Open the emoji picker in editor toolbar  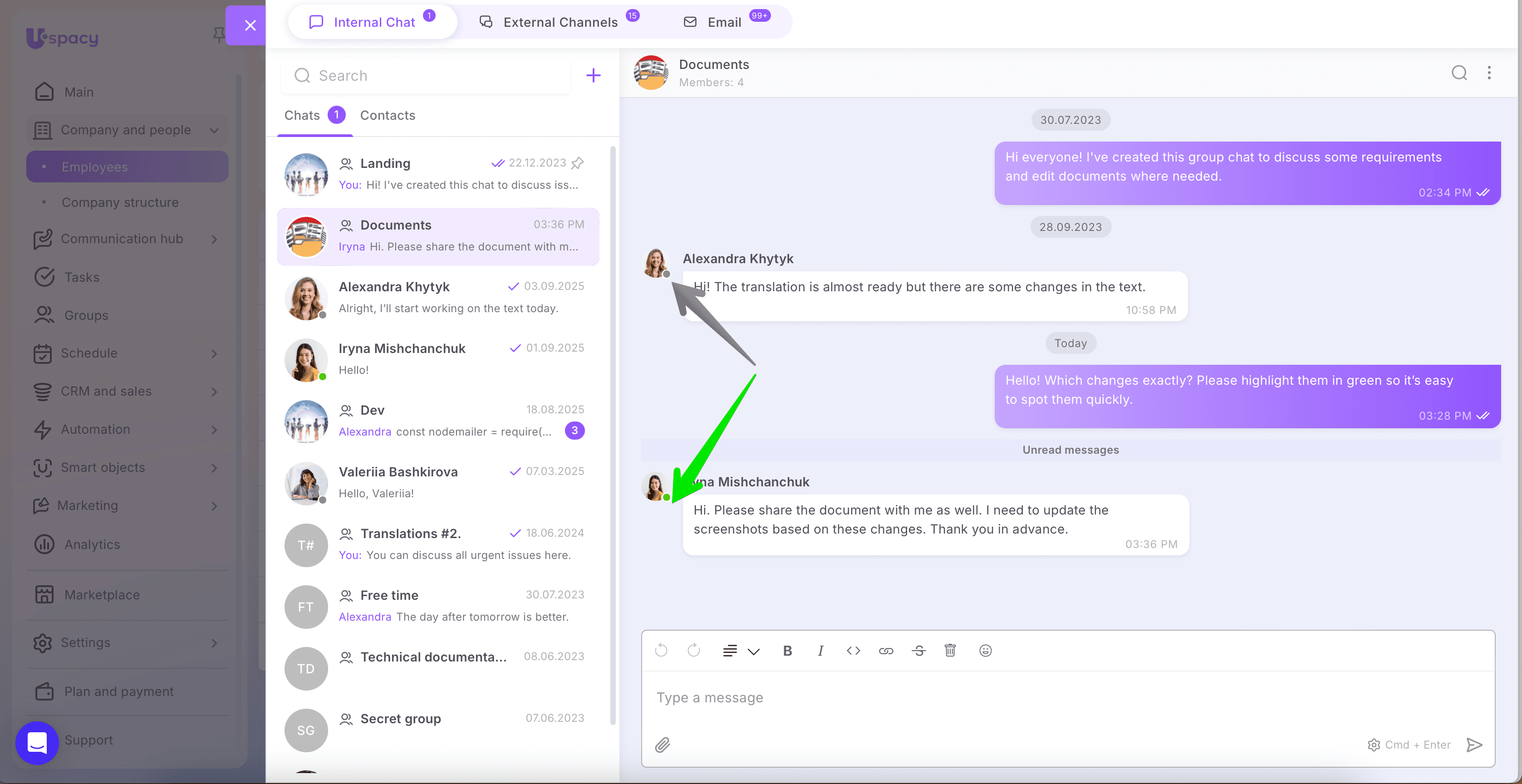[985, 651]
